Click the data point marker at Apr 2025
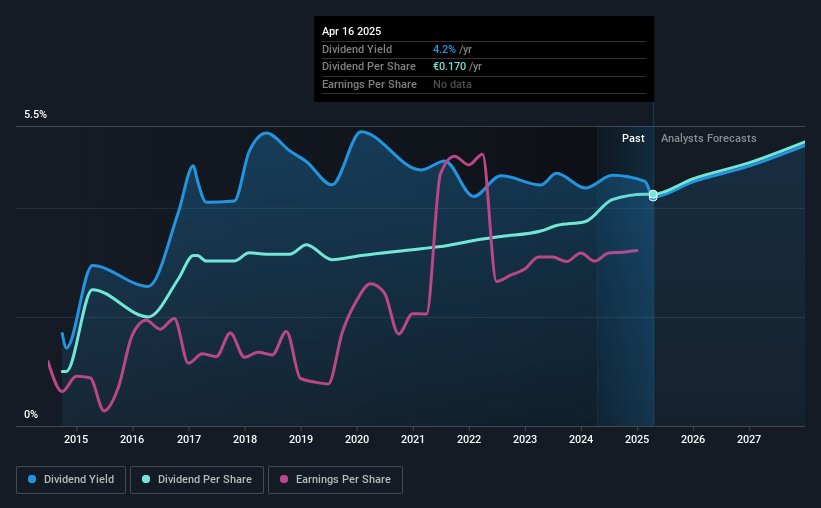 (653, 195)
